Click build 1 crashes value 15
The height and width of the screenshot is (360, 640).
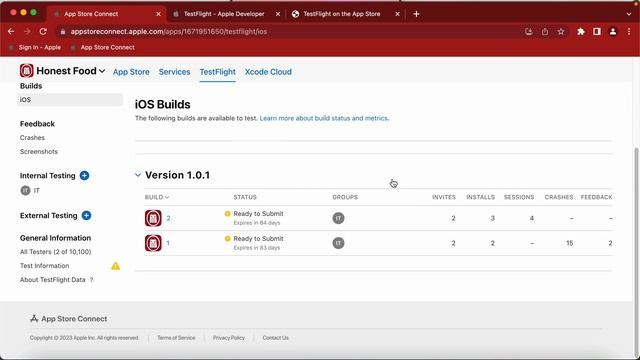(569, 243)
